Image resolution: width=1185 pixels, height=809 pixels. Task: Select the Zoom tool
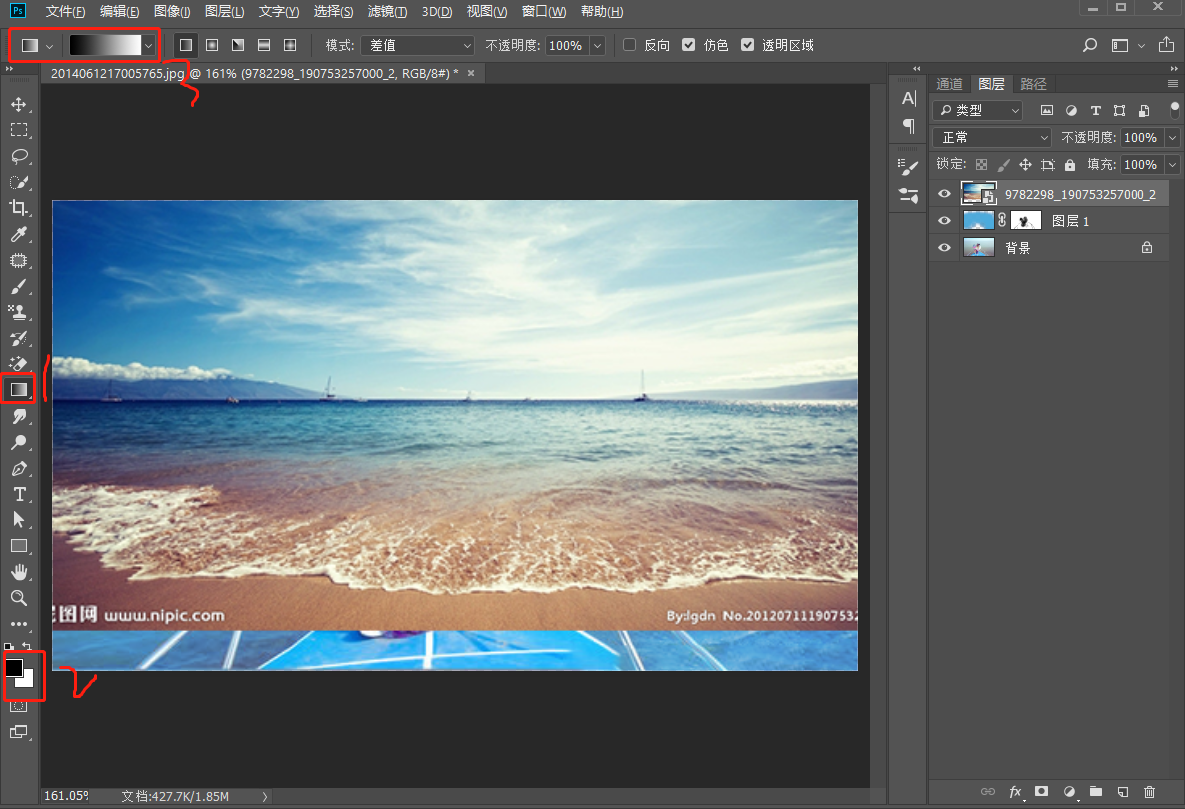click(x=18, y=598)
